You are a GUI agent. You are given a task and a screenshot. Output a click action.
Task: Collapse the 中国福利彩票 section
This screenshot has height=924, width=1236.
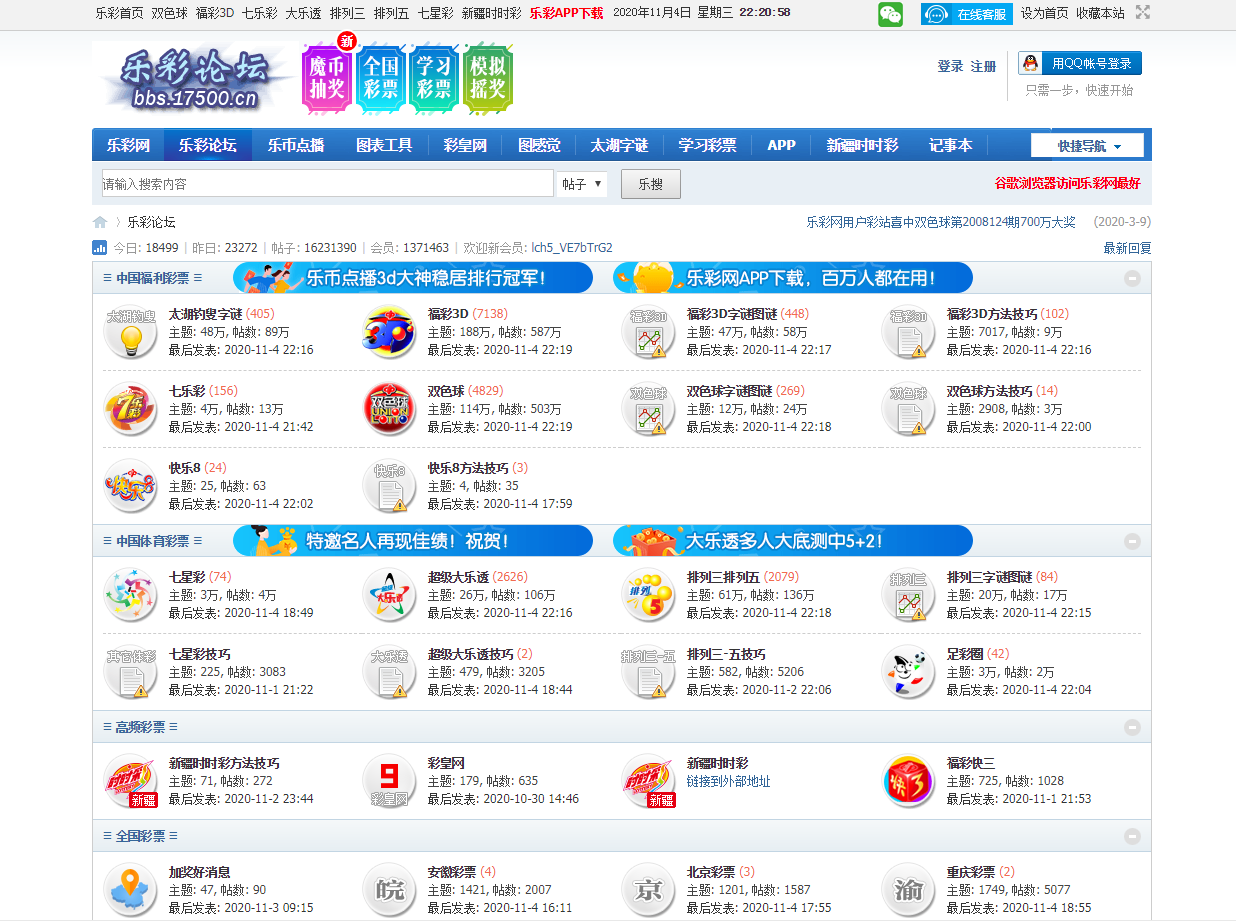1132,279
